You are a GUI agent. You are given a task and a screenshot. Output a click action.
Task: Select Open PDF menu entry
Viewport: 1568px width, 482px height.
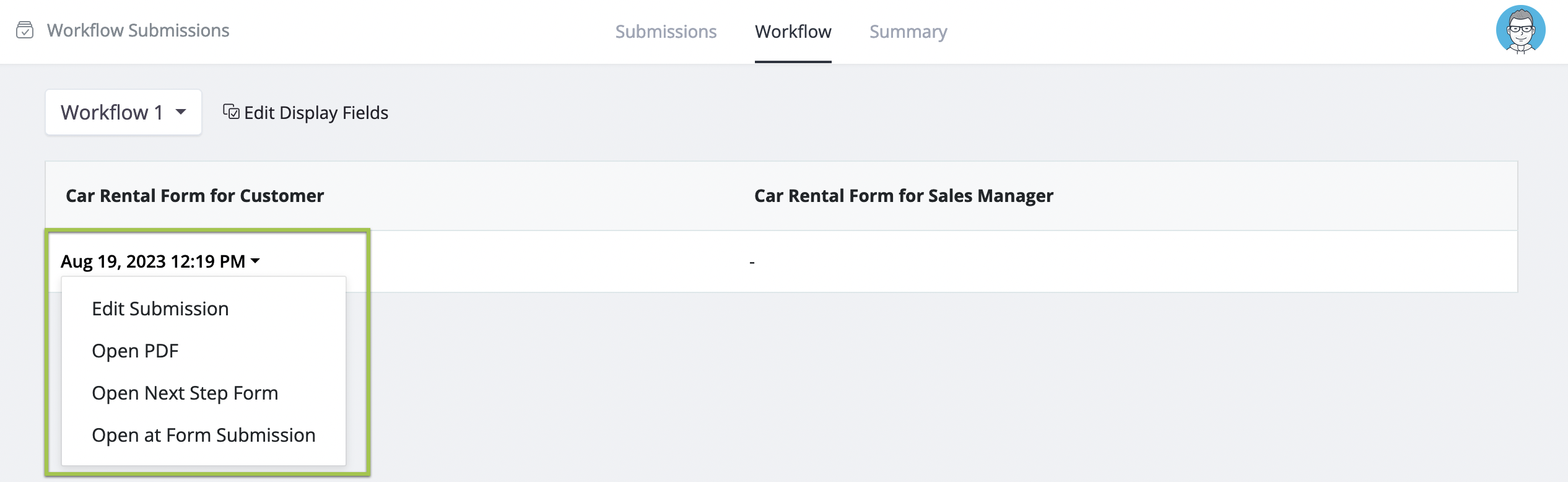pos(135,351)
